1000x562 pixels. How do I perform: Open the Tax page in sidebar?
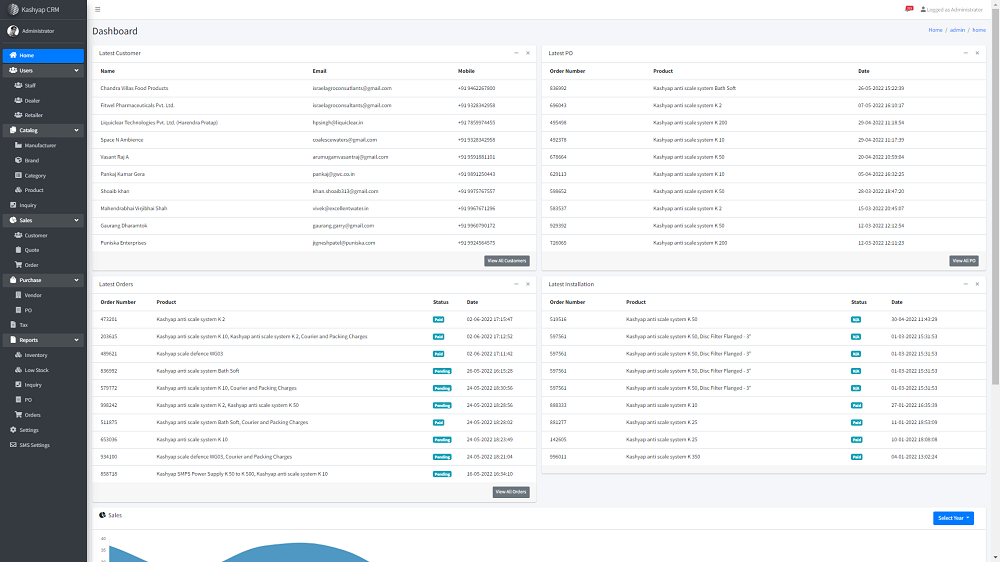tap(24, 325)
